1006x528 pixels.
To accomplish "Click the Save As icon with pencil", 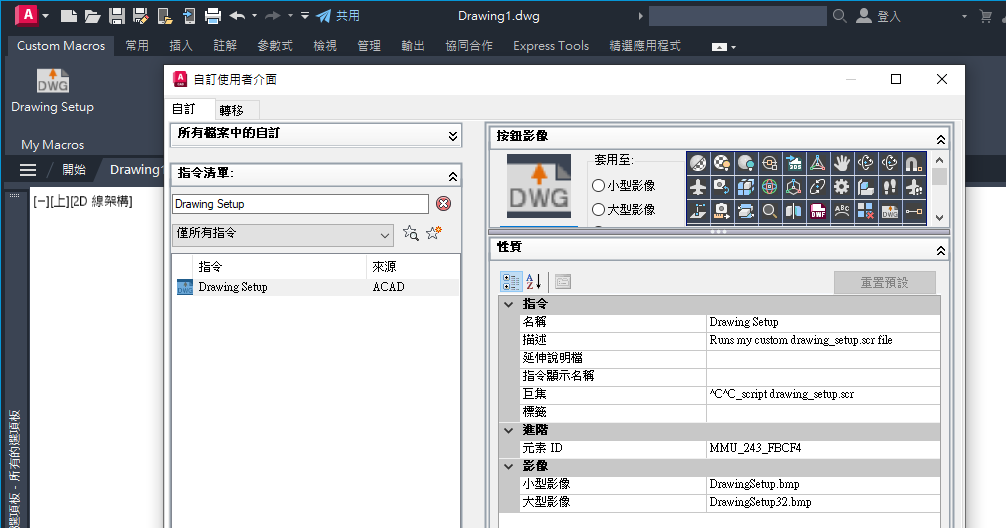I will (141, 16).
